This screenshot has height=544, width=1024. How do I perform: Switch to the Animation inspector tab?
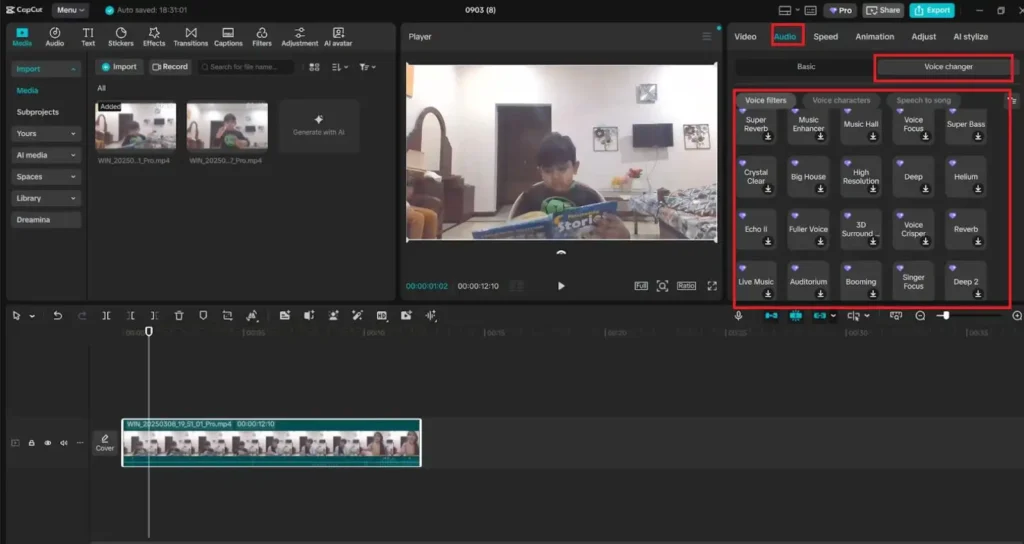tap(874, 37)
